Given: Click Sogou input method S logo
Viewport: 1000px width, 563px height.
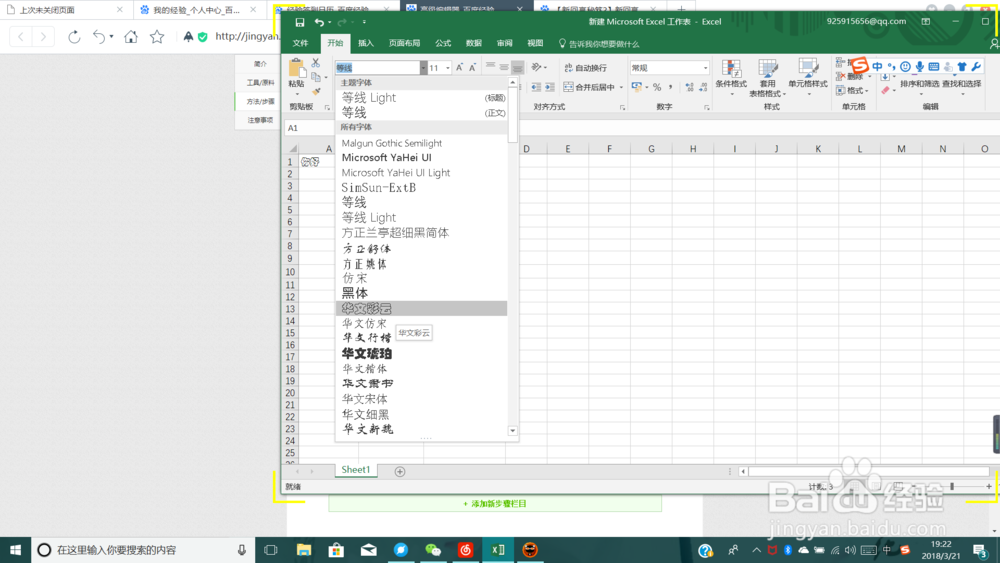Looking at the screenshot, I should click(860, 65).
